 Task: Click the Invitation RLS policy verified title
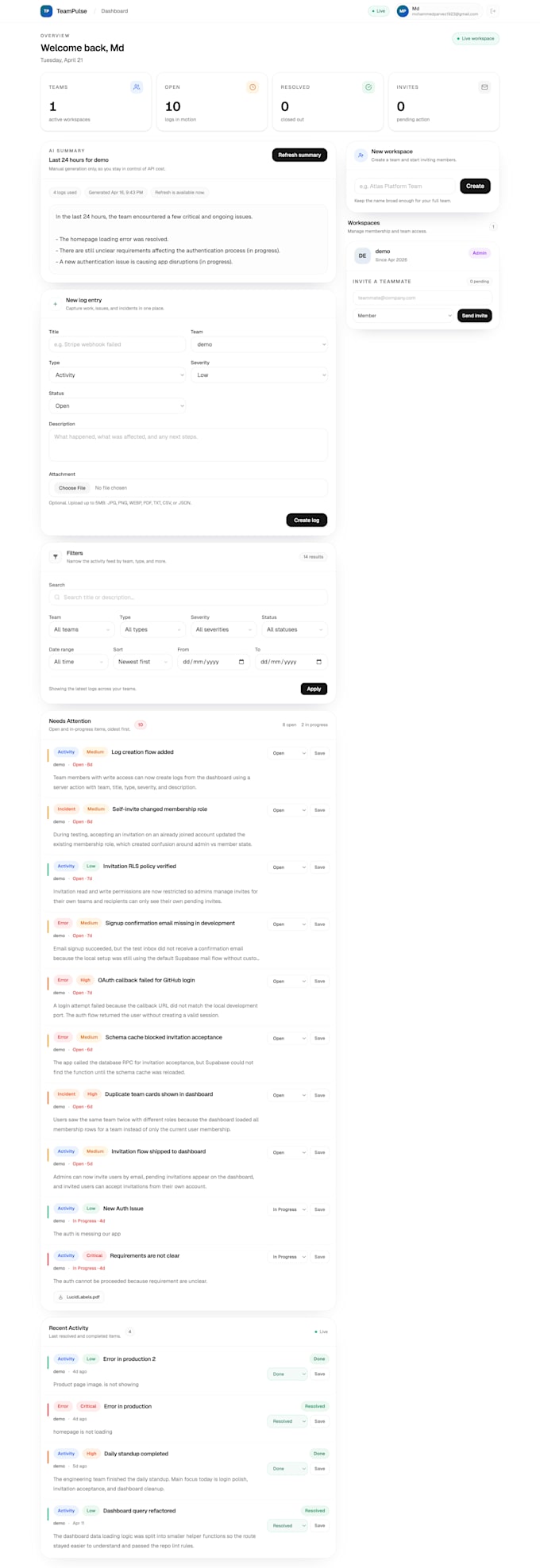tap(140, 867)
